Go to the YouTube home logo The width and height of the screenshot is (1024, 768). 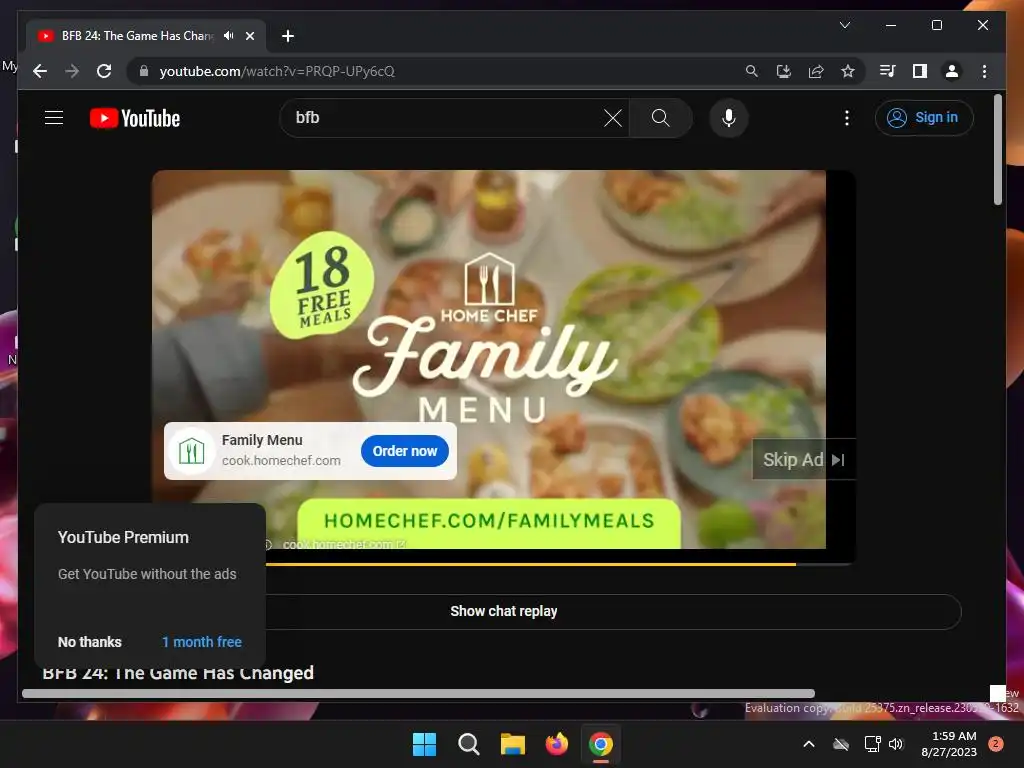(x=135, y=118)
